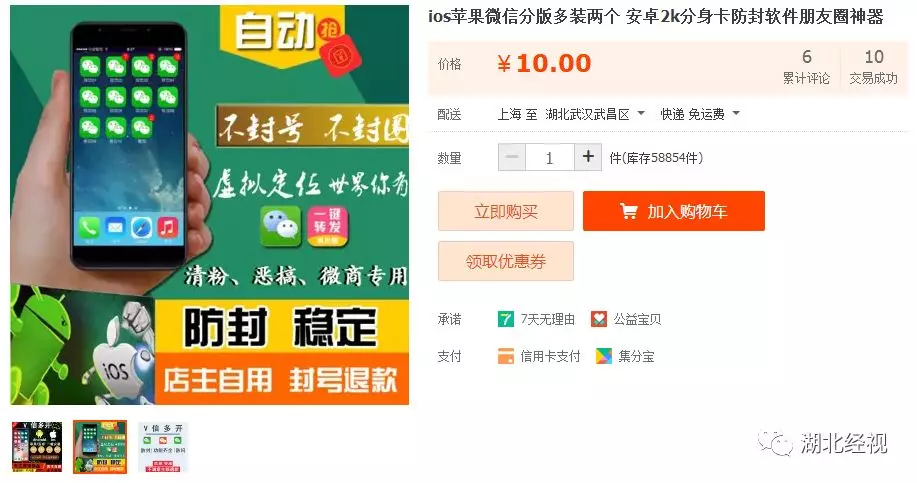Click the 7天无理由 green icon
This screenshot has height=483, width=917.
(506, 319)
